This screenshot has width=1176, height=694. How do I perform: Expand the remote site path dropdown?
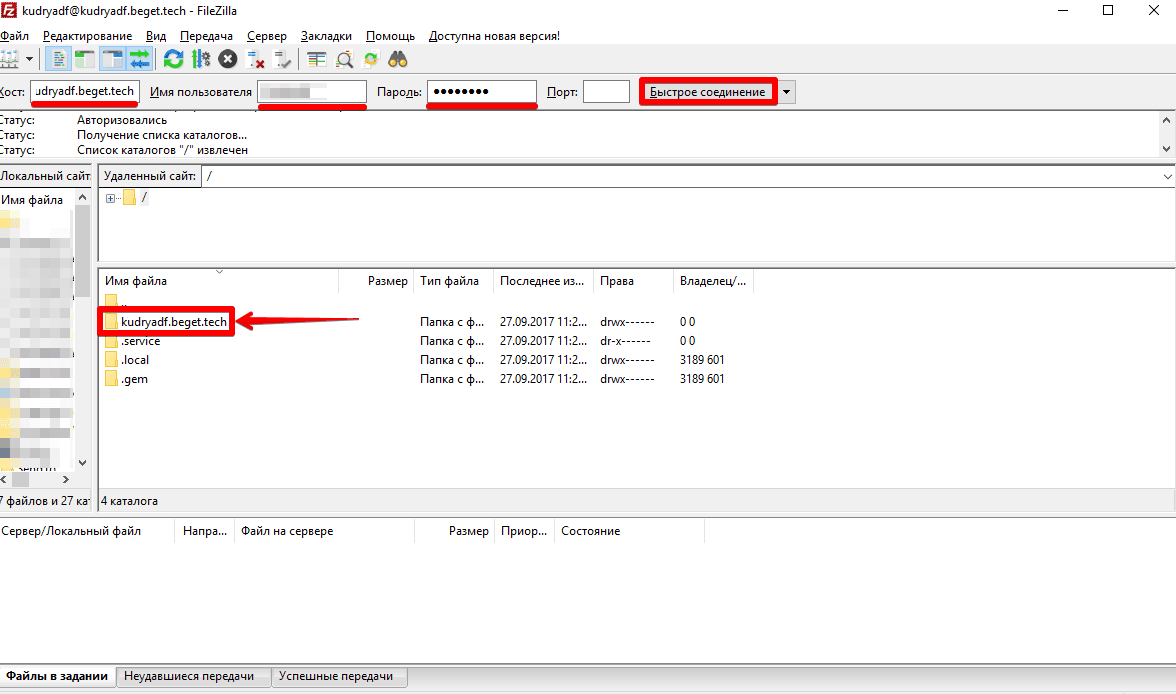coord(1167,176)
